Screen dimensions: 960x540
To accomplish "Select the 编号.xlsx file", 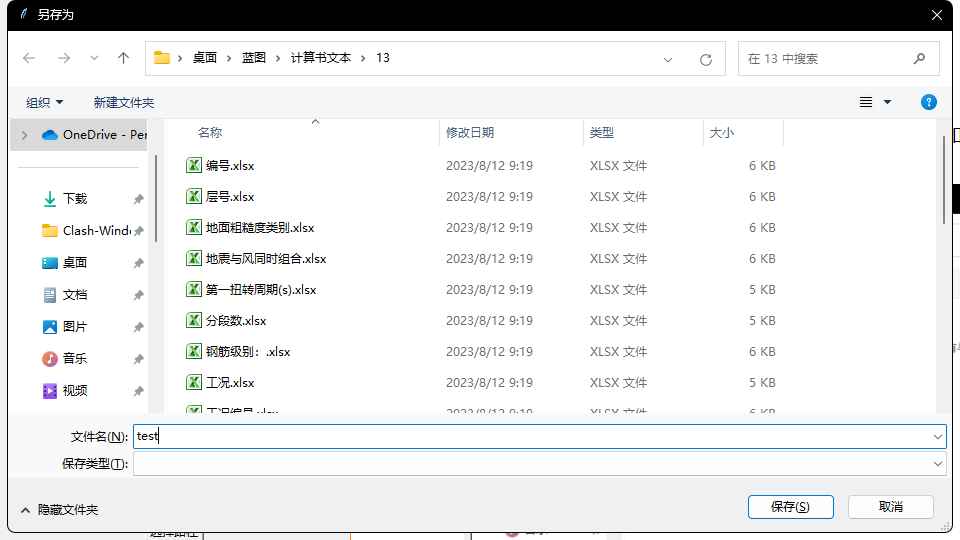I will [230, 166].
